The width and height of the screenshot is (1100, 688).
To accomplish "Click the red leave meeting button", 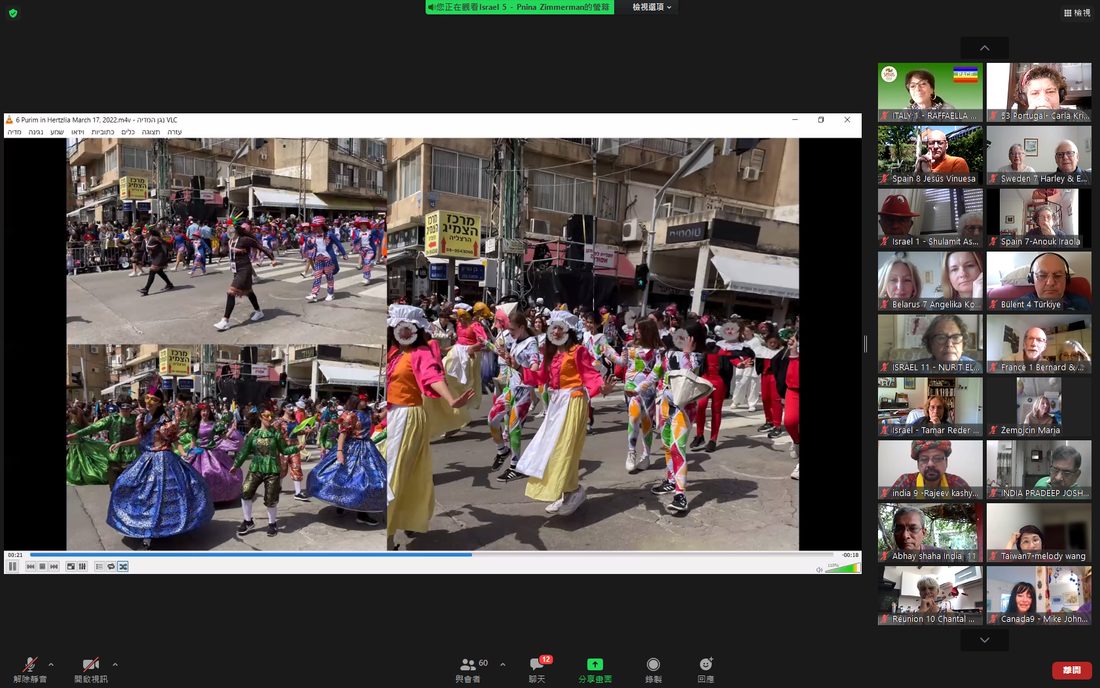I will (1071, 670).
